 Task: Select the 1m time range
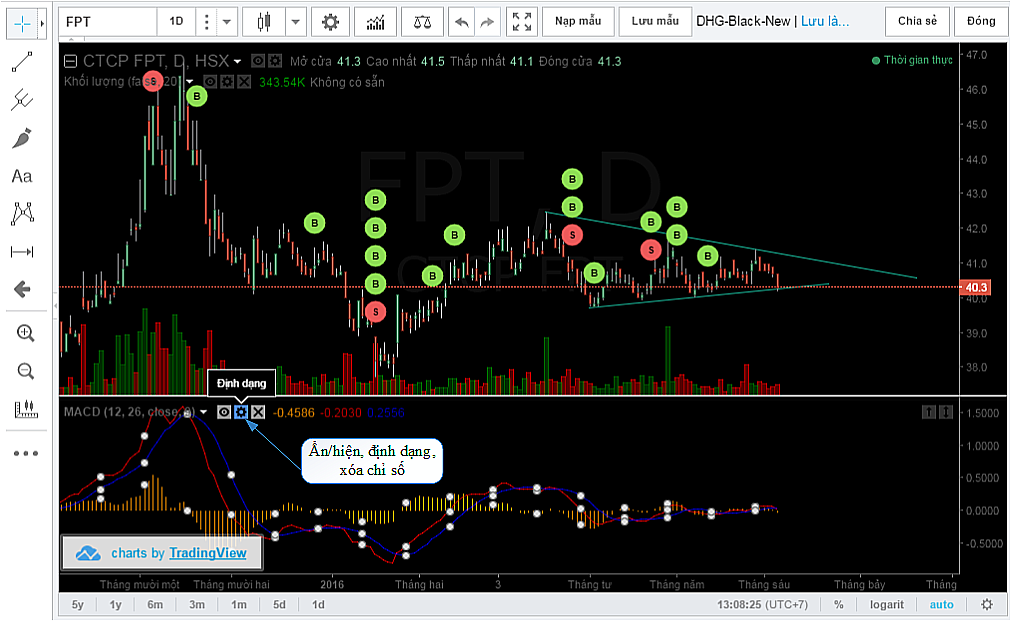point(239,604)
